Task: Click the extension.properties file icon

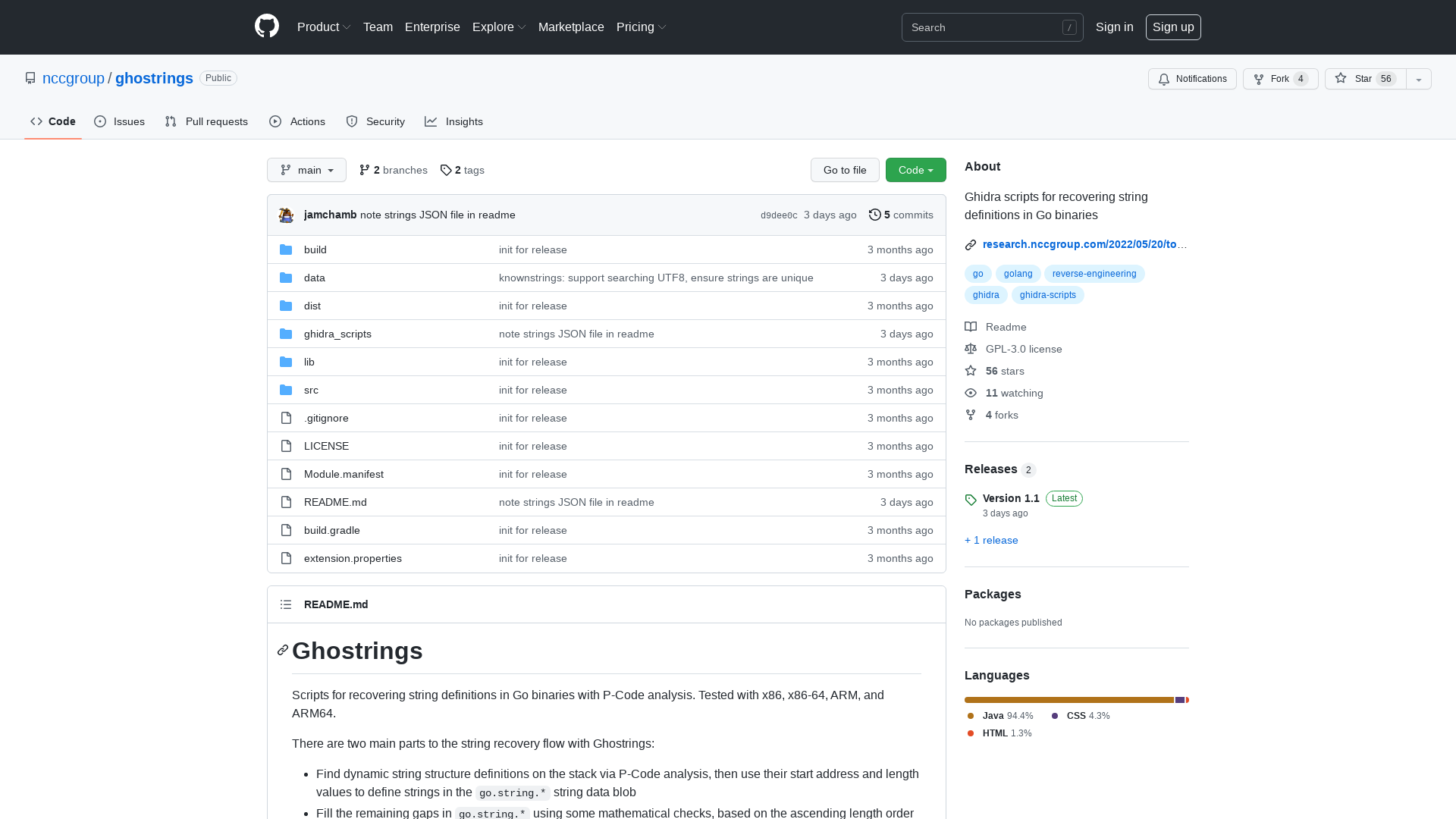Action: [x=286, y=558]
